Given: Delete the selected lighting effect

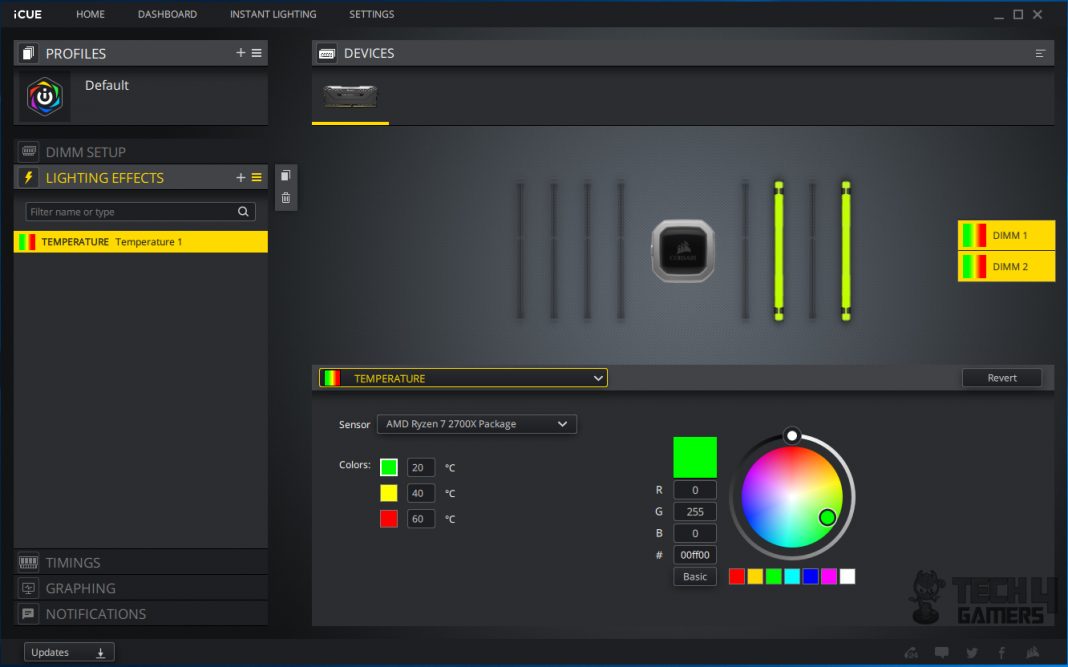Looking at the screenshot, I should pyautogui.click(x=286, y=198).
